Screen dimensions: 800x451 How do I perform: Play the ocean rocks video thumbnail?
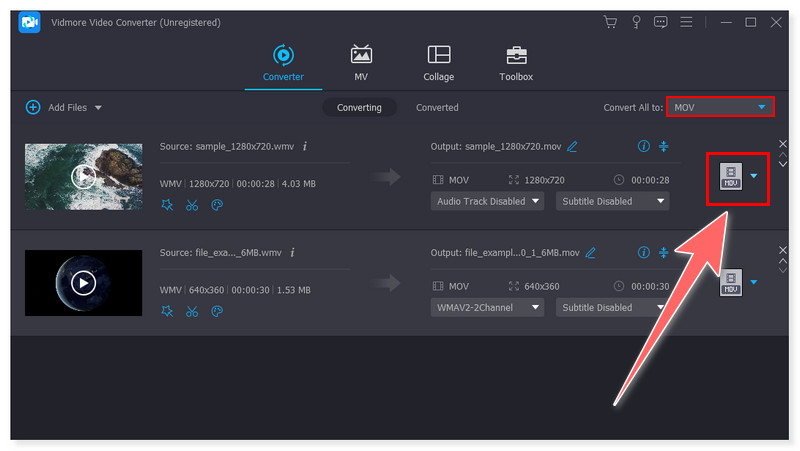click(x=83, y=176)
